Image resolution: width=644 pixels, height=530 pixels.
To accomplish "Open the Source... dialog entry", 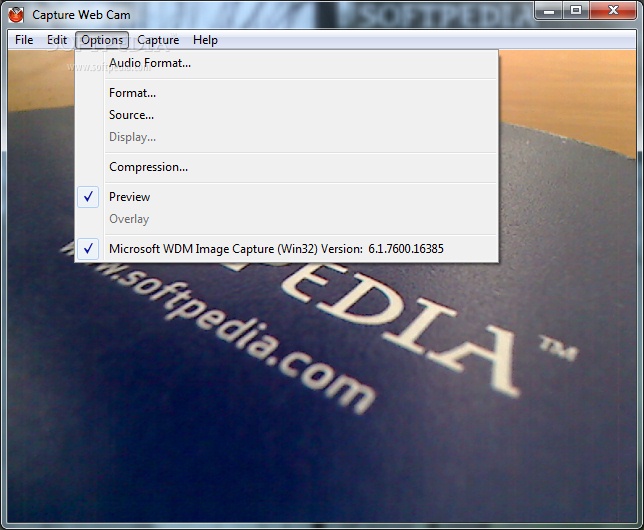I will click(287, 115).
